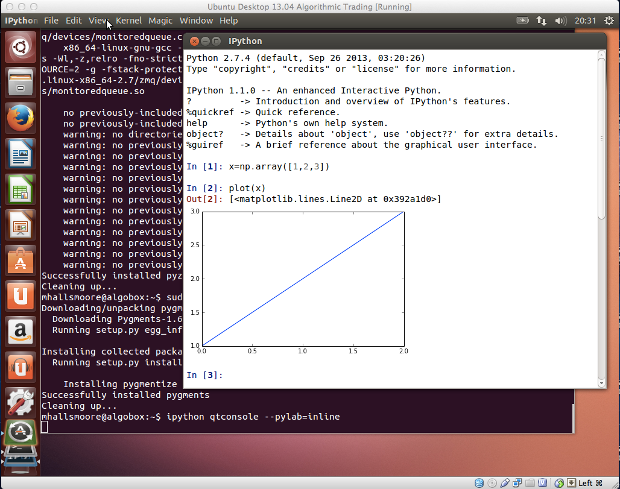Open the Window menu
This screenshot has height=489, width=620.
pyautogui.click(x=196, y=21)
